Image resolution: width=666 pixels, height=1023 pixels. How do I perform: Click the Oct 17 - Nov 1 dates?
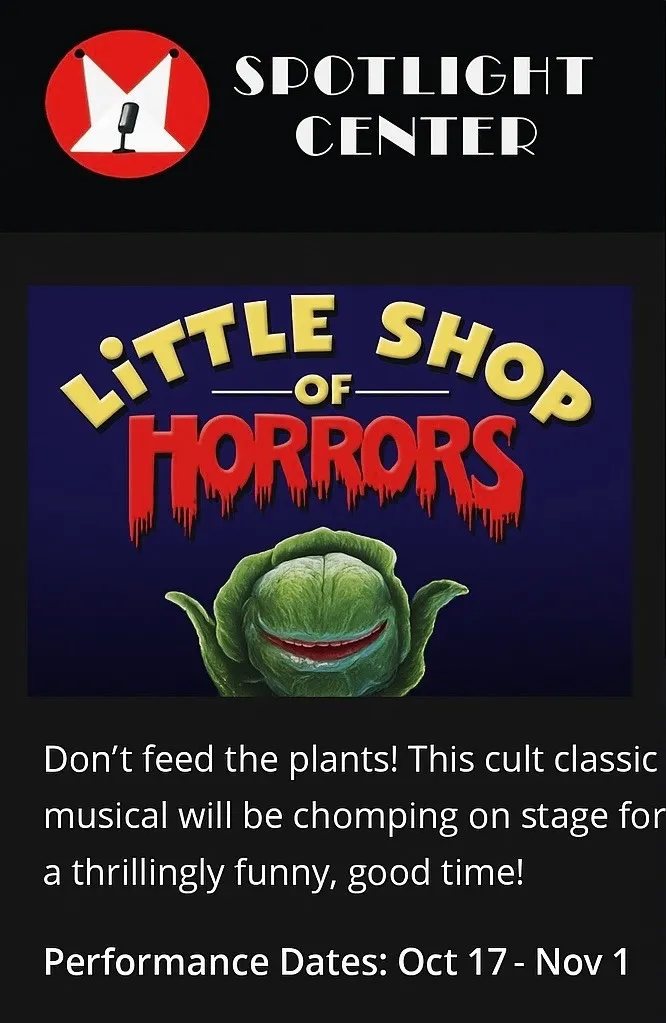tap(513, 962)
